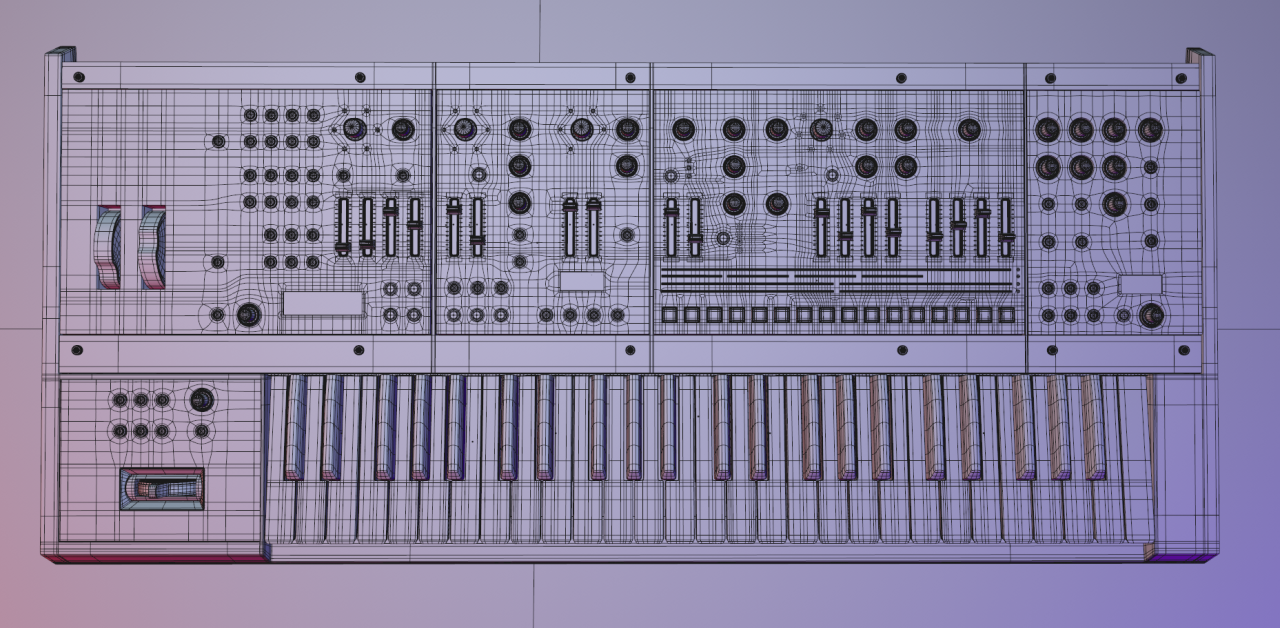Click the horizontal lever below the keyboard-side button cluster
This screenshot has width=1280, height=628.
tap(161, 489)
